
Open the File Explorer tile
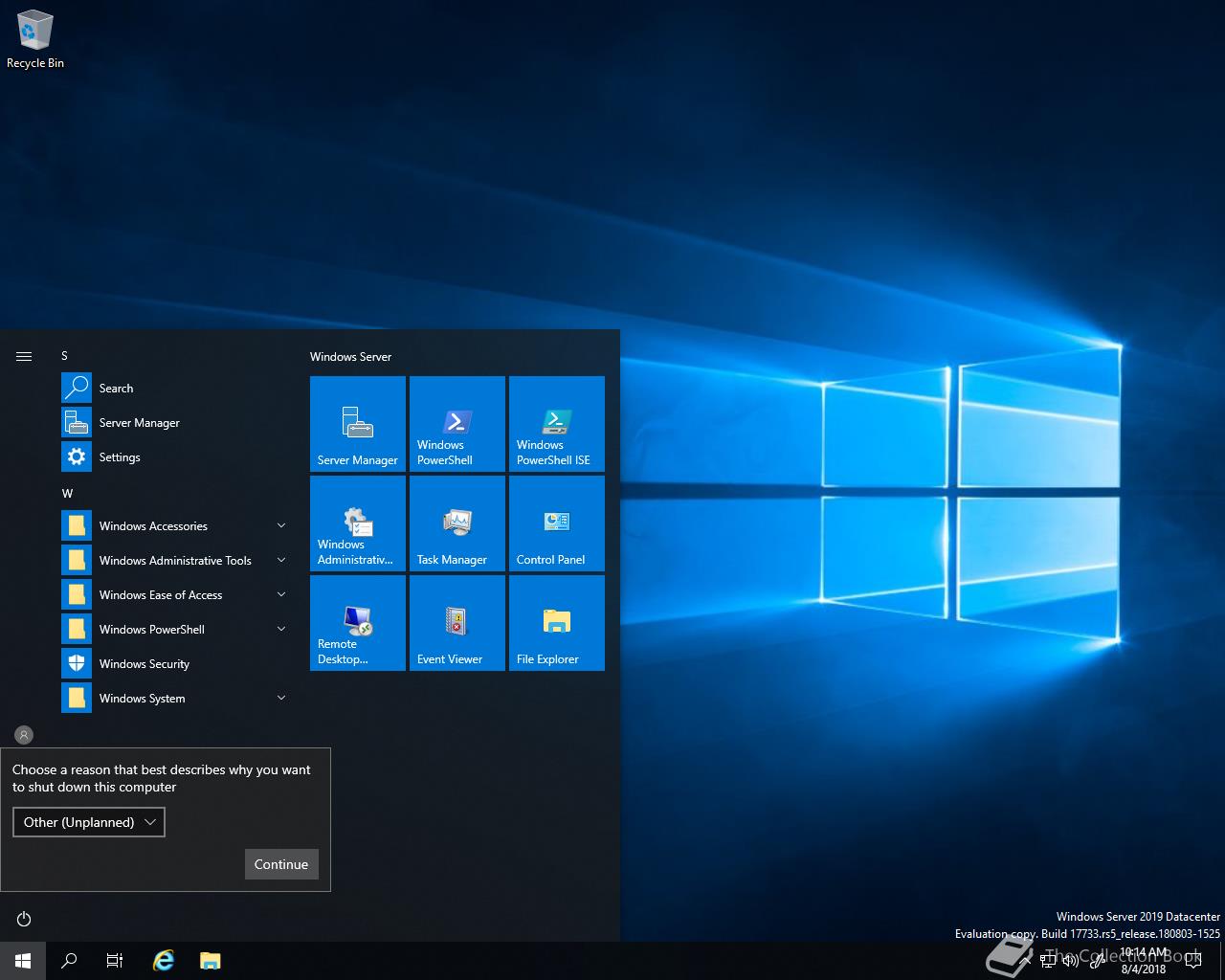pyautogui.click(x=557, y=623)
